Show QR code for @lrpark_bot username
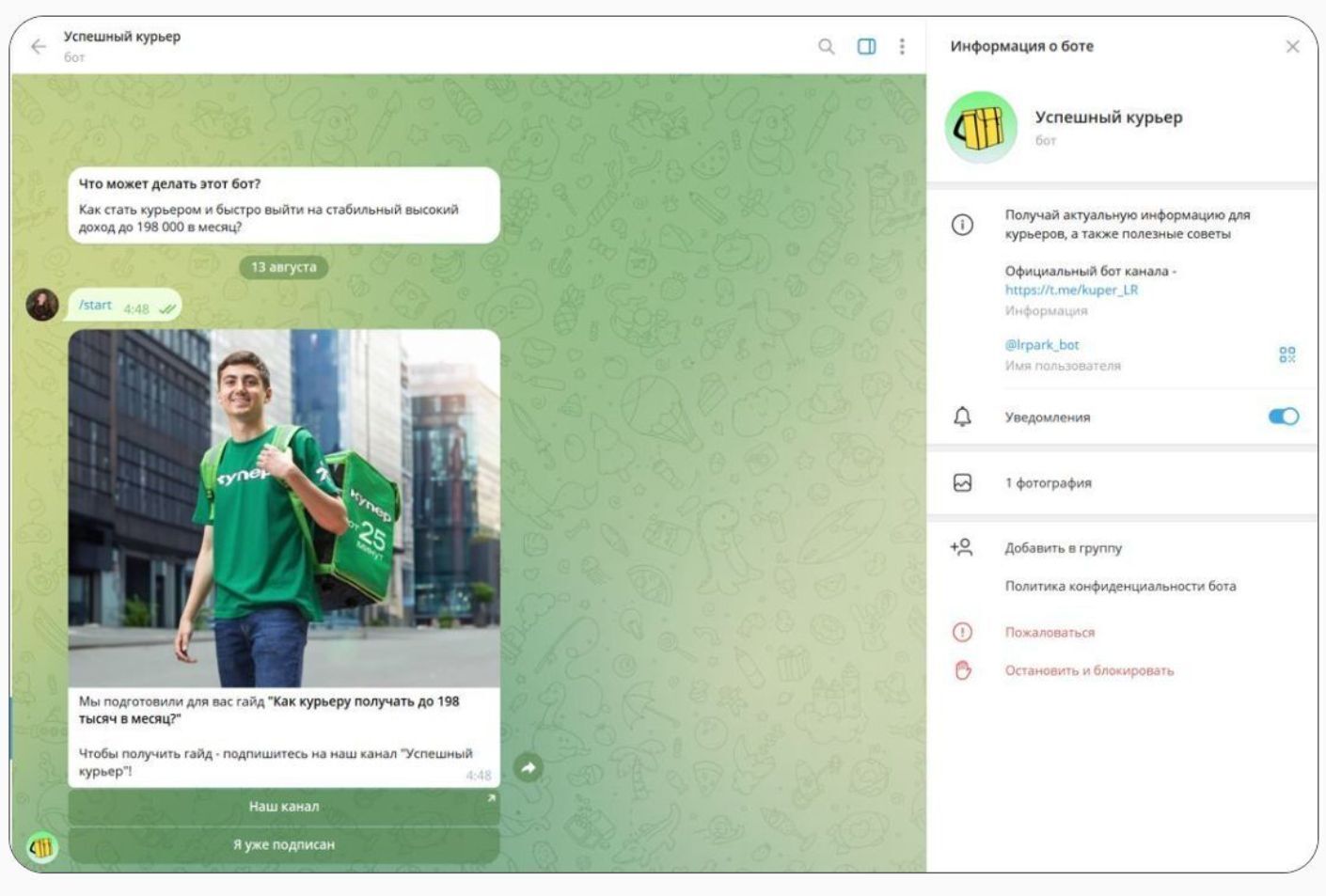The image size is (1326, 896). (1287, 354)
